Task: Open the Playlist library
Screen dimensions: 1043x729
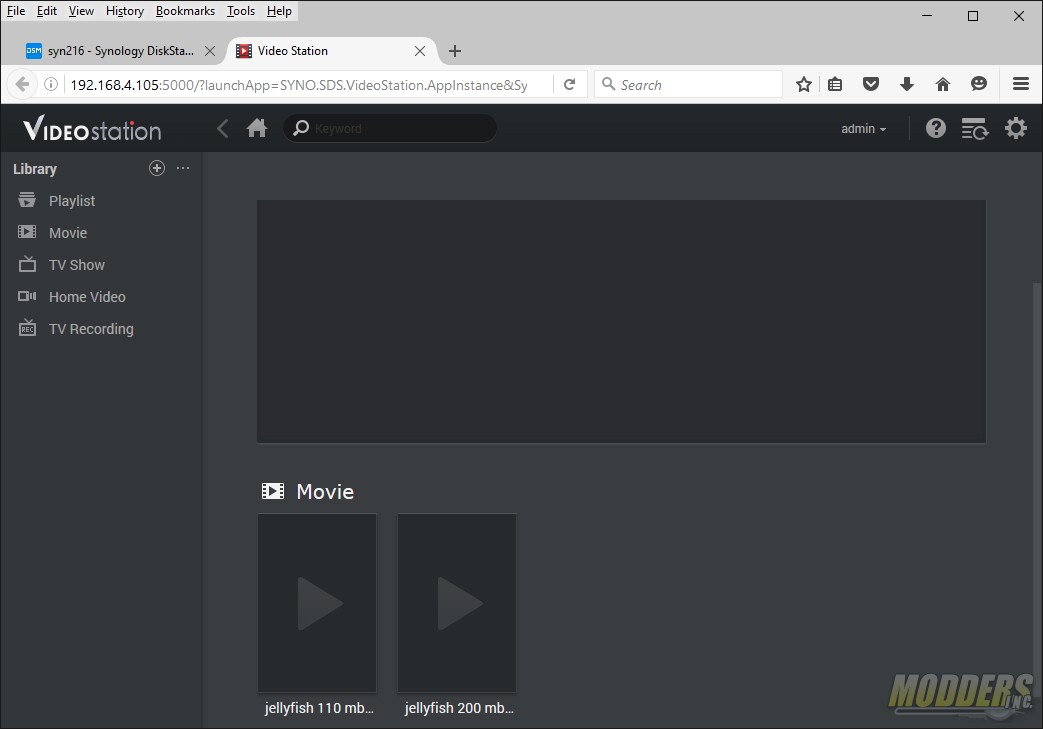Action: pyautogui.click(x=72, y=201)
